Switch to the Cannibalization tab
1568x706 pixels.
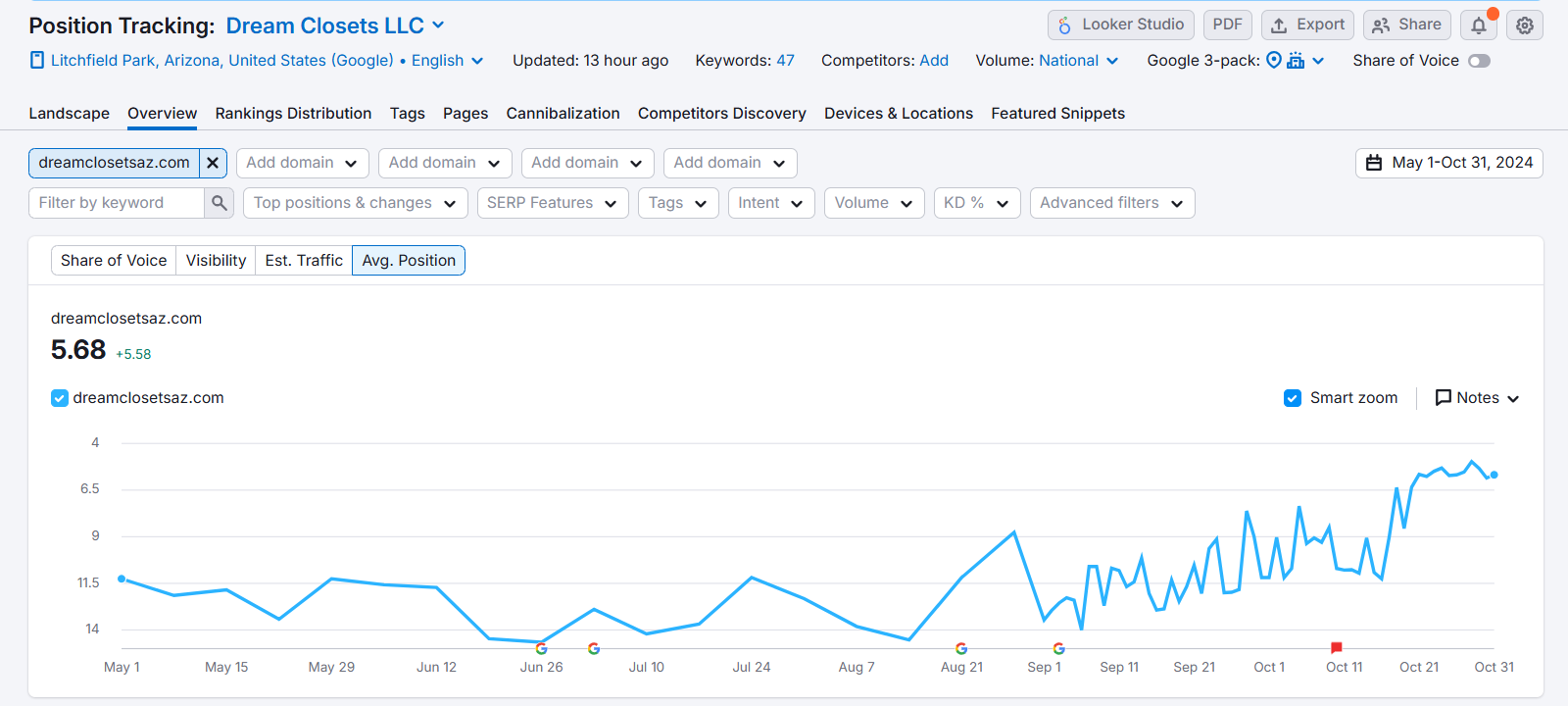[563, 114]
